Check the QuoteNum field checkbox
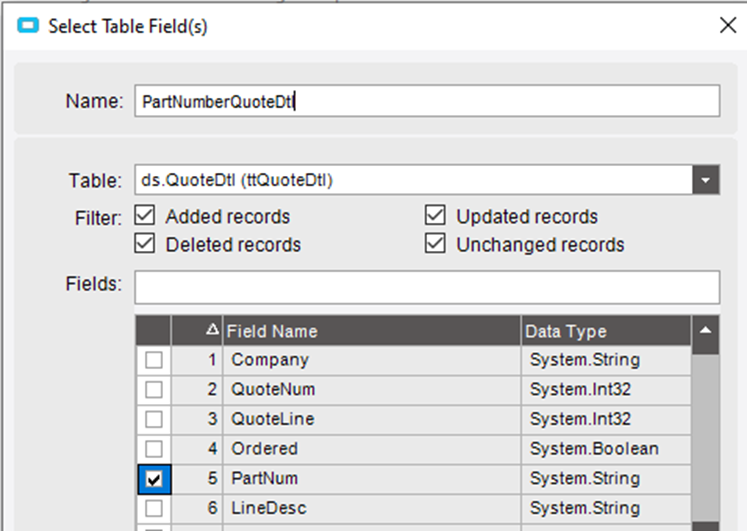The height and width of the screenshot is (531, 747). [x=154, y=390]
